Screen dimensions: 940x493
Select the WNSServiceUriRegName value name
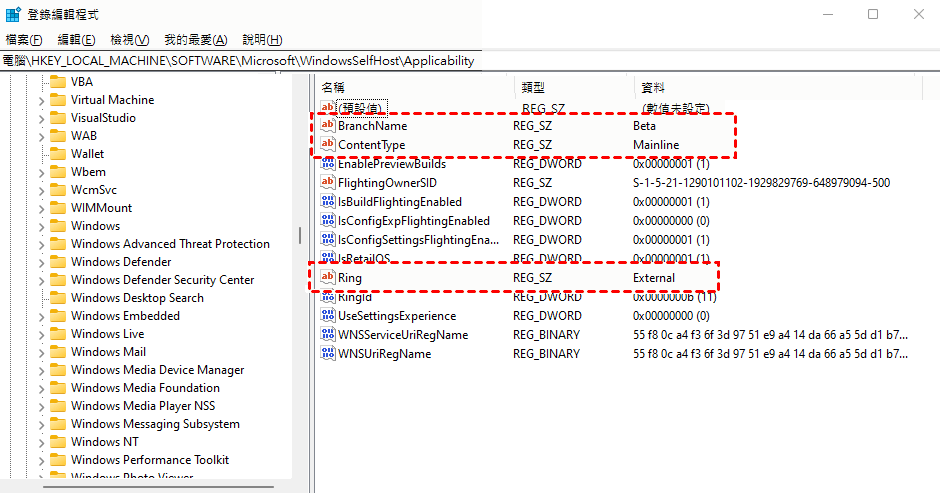coord(403,335)
